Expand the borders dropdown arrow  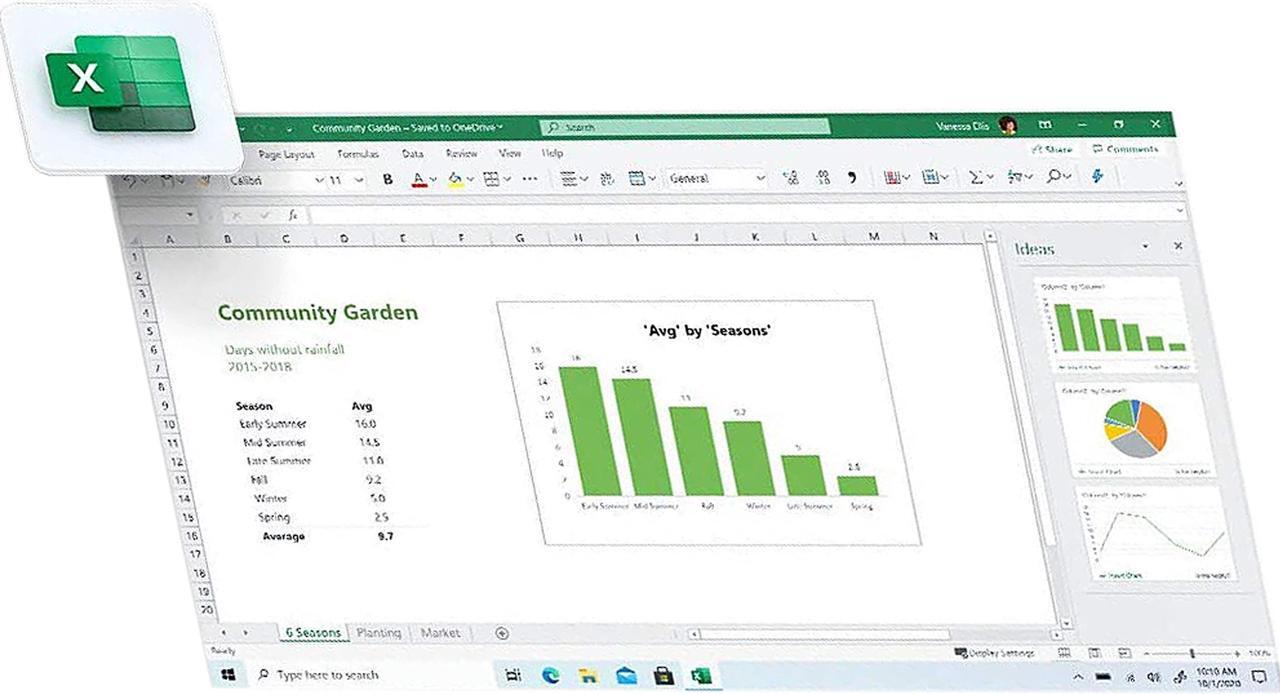pos(507,181)
